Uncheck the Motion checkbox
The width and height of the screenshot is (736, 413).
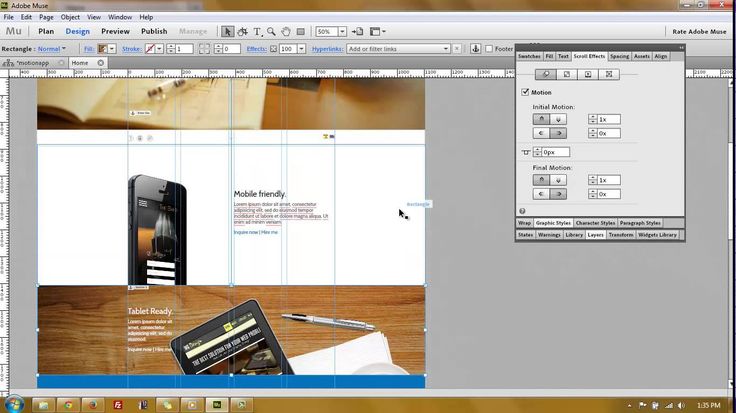click(x=525, y=92)
